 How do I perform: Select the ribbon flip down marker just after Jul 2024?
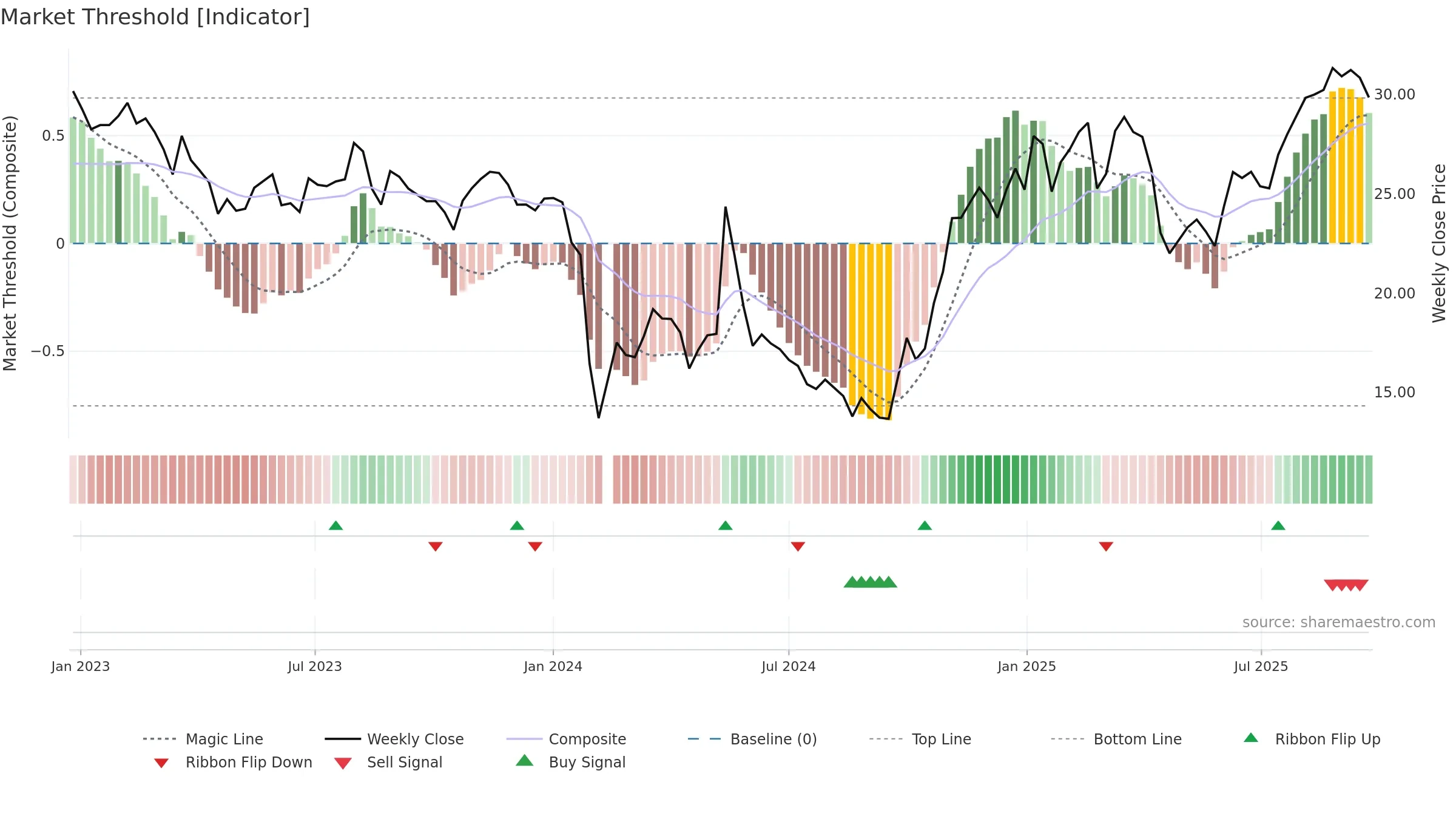(798, 547)
